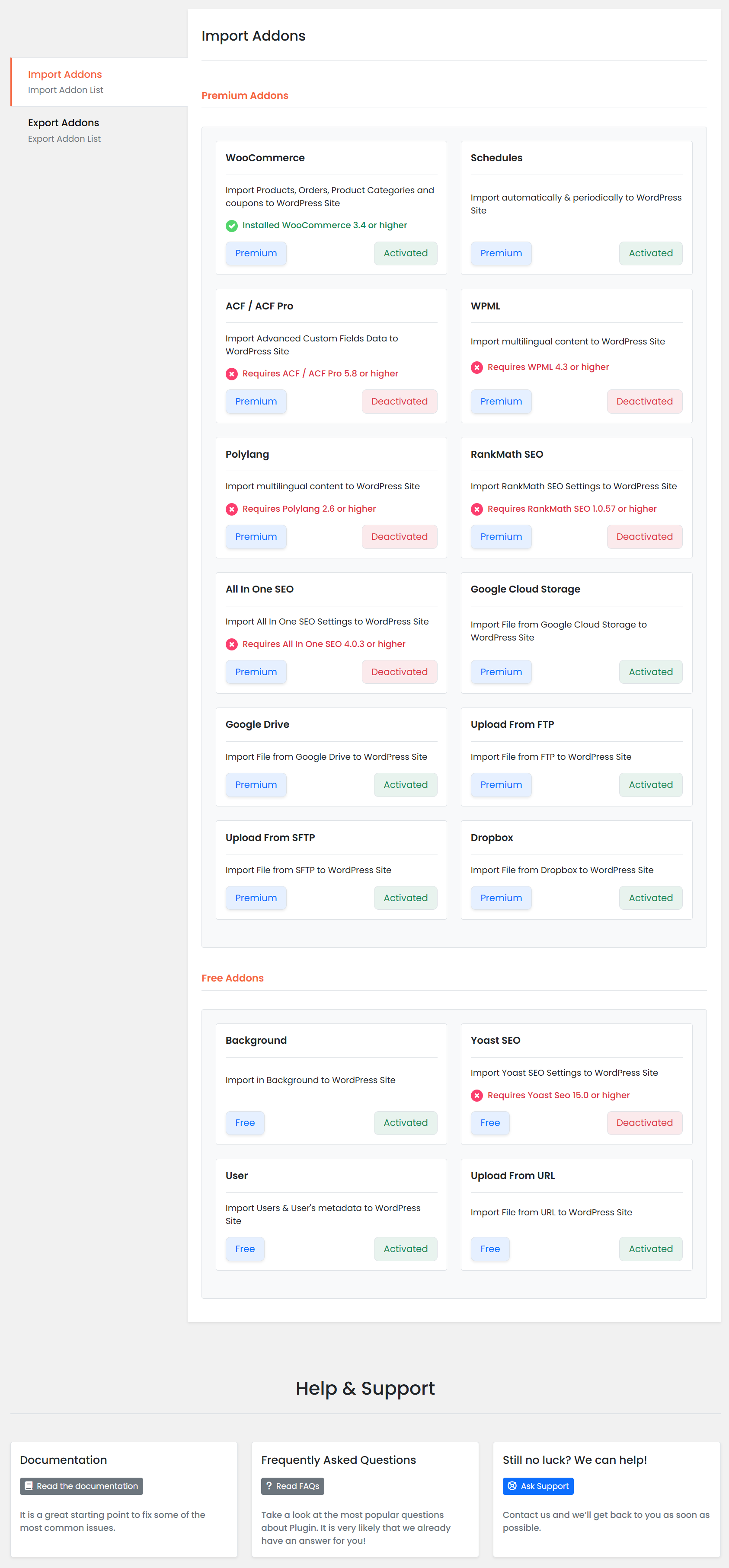This screenshot has width=729, height=1568.
Task: Activate the WPML addon from Deactivated state
Action: click(644, 401)
